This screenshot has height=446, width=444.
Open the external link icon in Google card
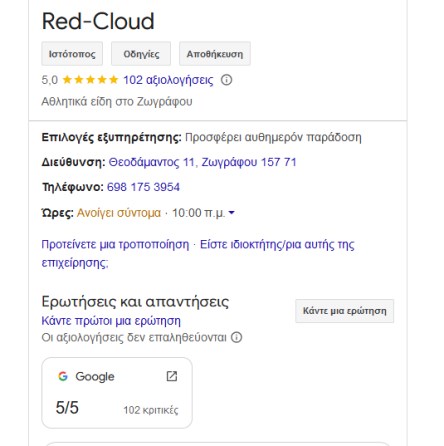(x=172, y=376)
